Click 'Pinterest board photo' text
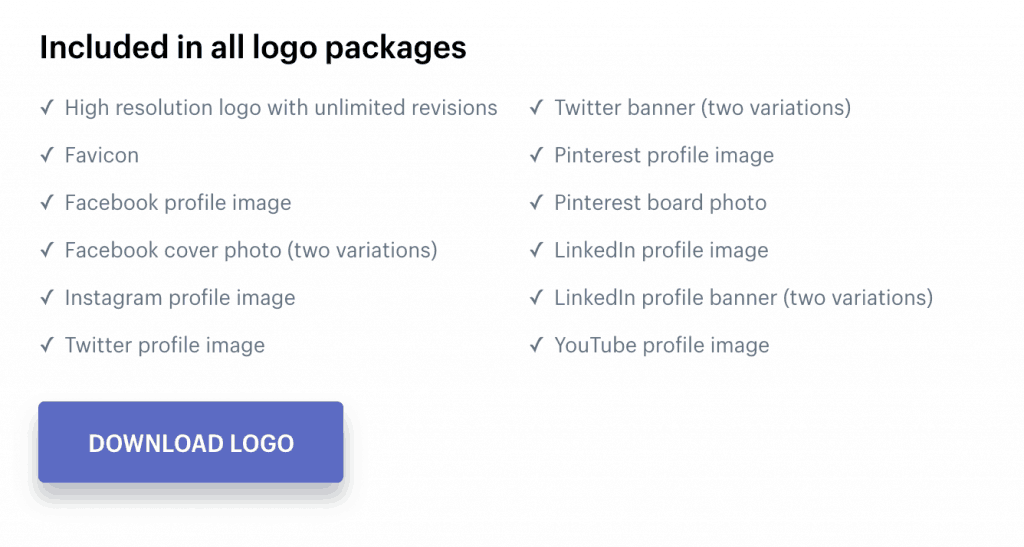1024x547 pixels. tap(660, 203)
